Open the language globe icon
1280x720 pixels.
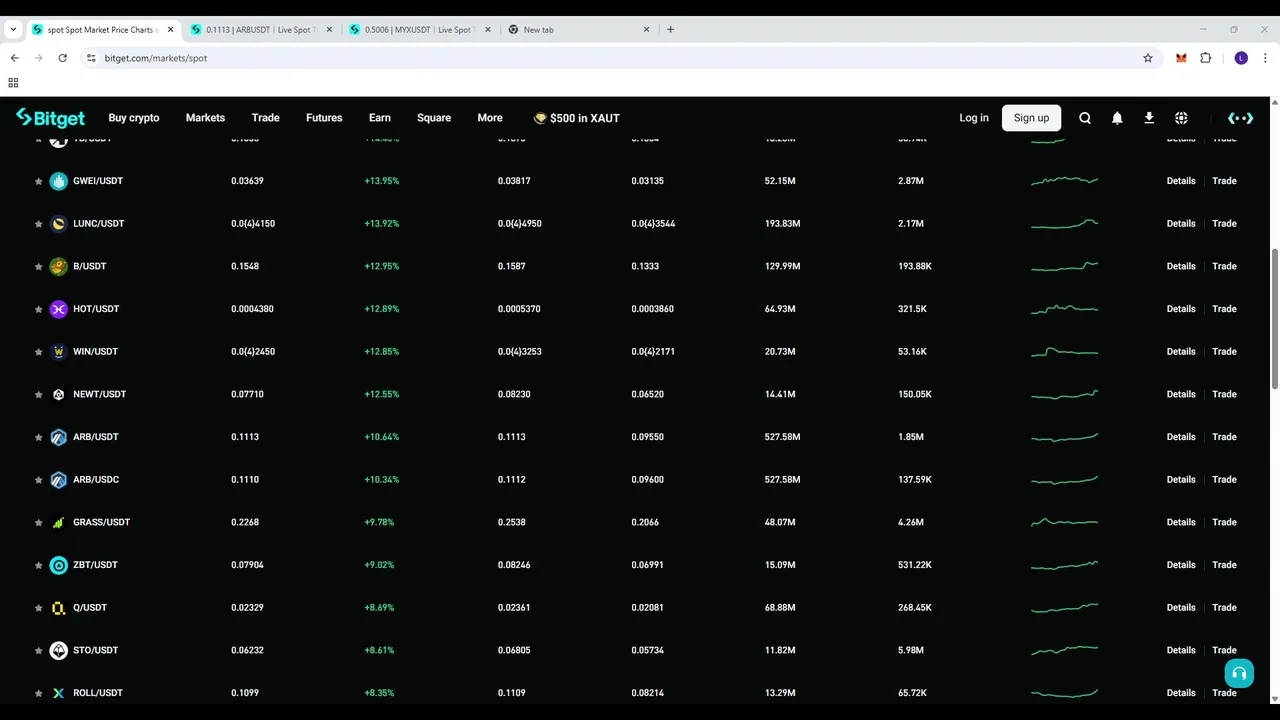coord(1181,118)
